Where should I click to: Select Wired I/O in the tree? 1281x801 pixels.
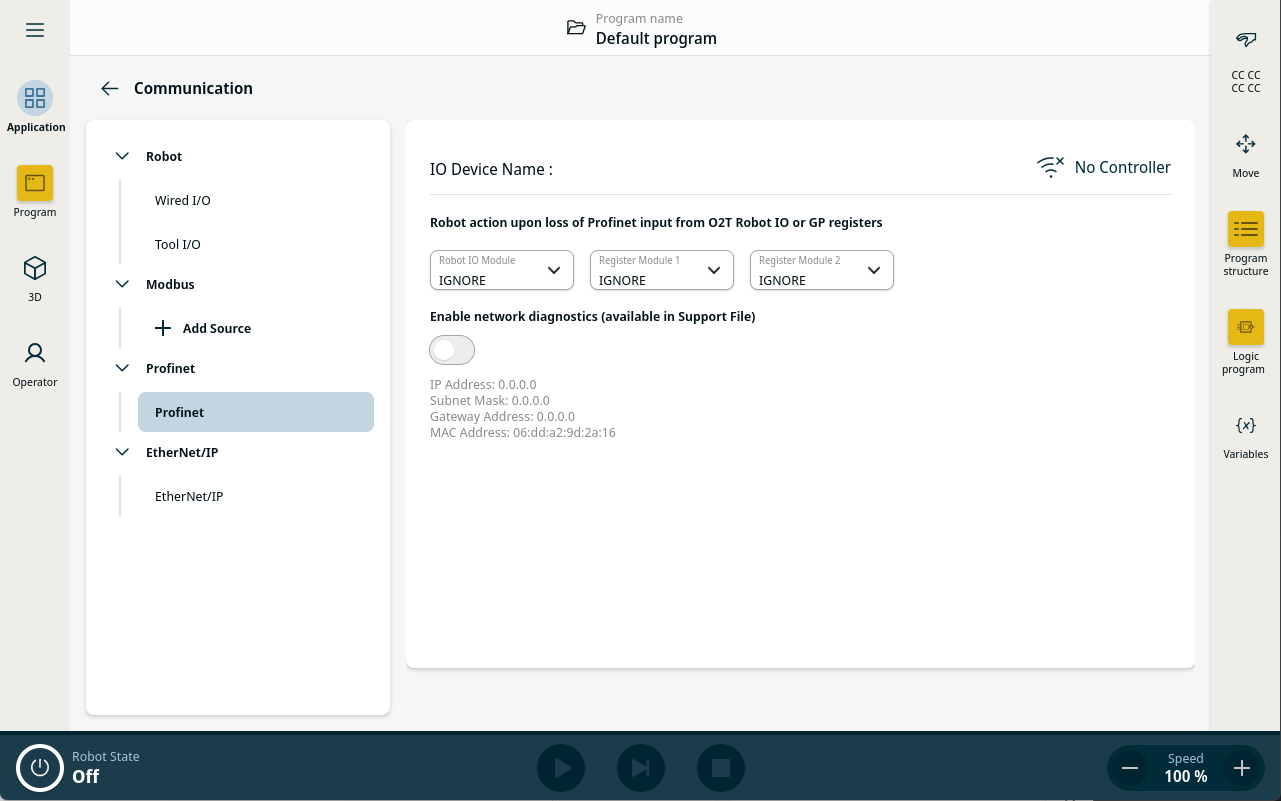183,200
